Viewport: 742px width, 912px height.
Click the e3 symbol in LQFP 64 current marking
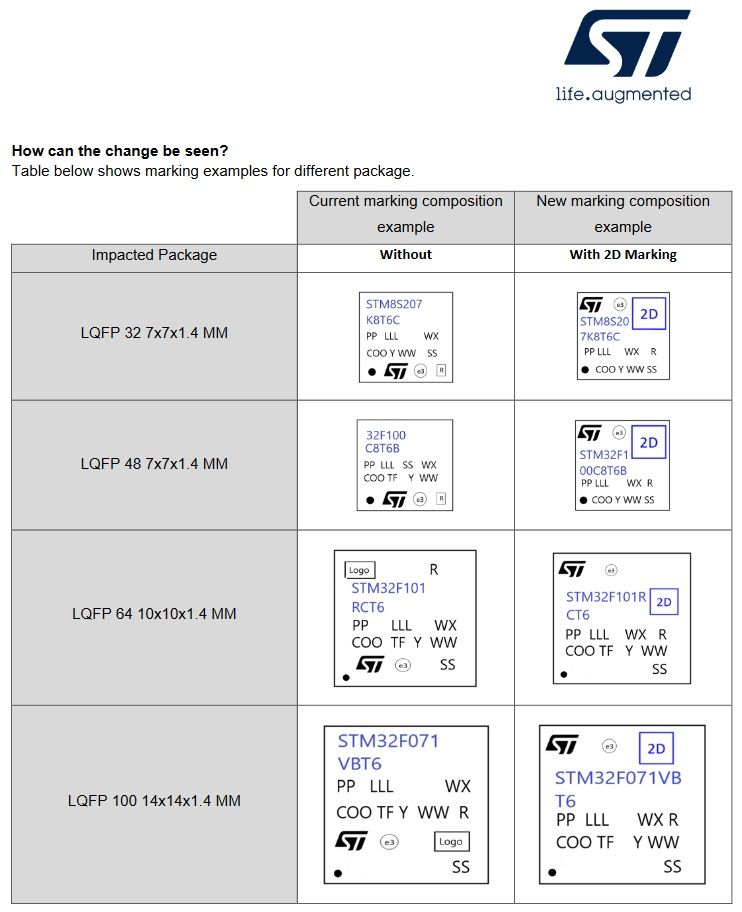[403, 665]
